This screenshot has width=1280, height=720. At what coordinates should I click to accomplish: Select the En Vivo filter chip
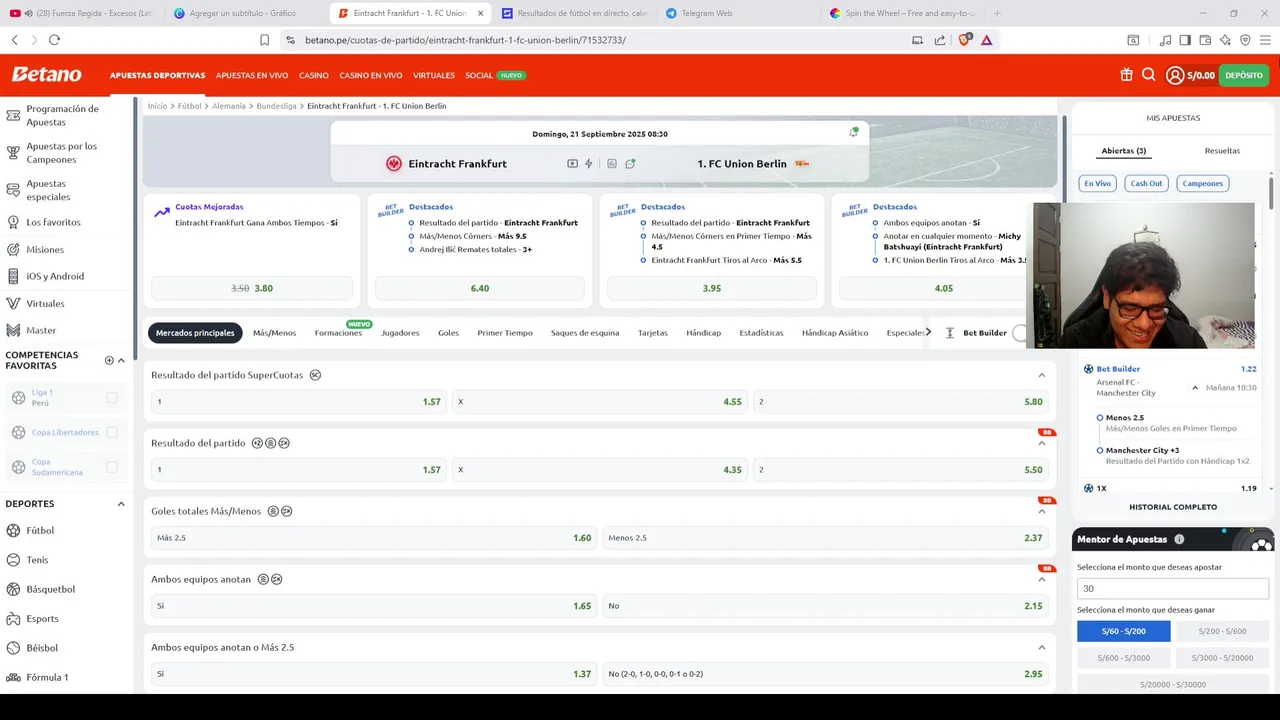1097,183
